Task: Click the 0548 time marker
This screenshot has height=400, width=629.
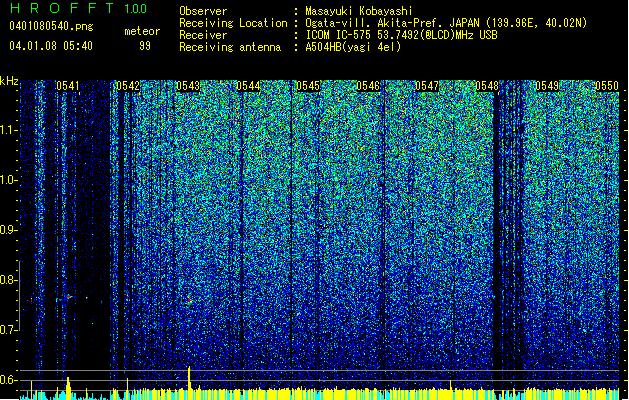Action: coord(487,86)
